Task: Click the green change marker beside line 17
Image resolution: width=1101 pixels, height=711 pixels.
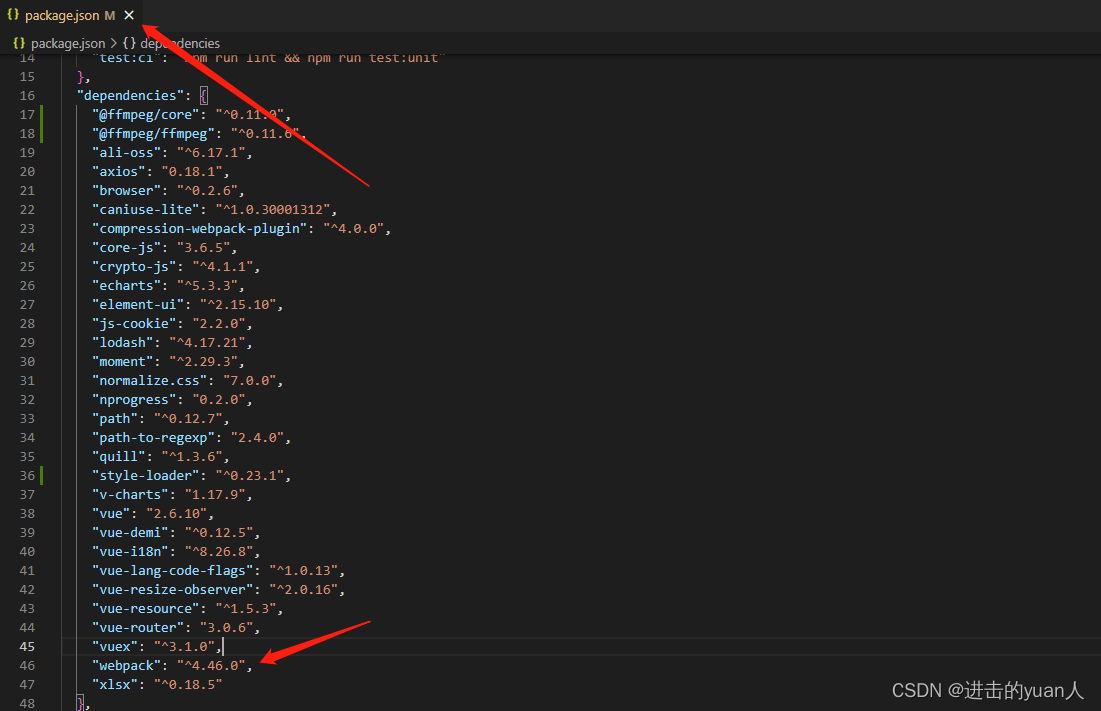Action: 41,114
